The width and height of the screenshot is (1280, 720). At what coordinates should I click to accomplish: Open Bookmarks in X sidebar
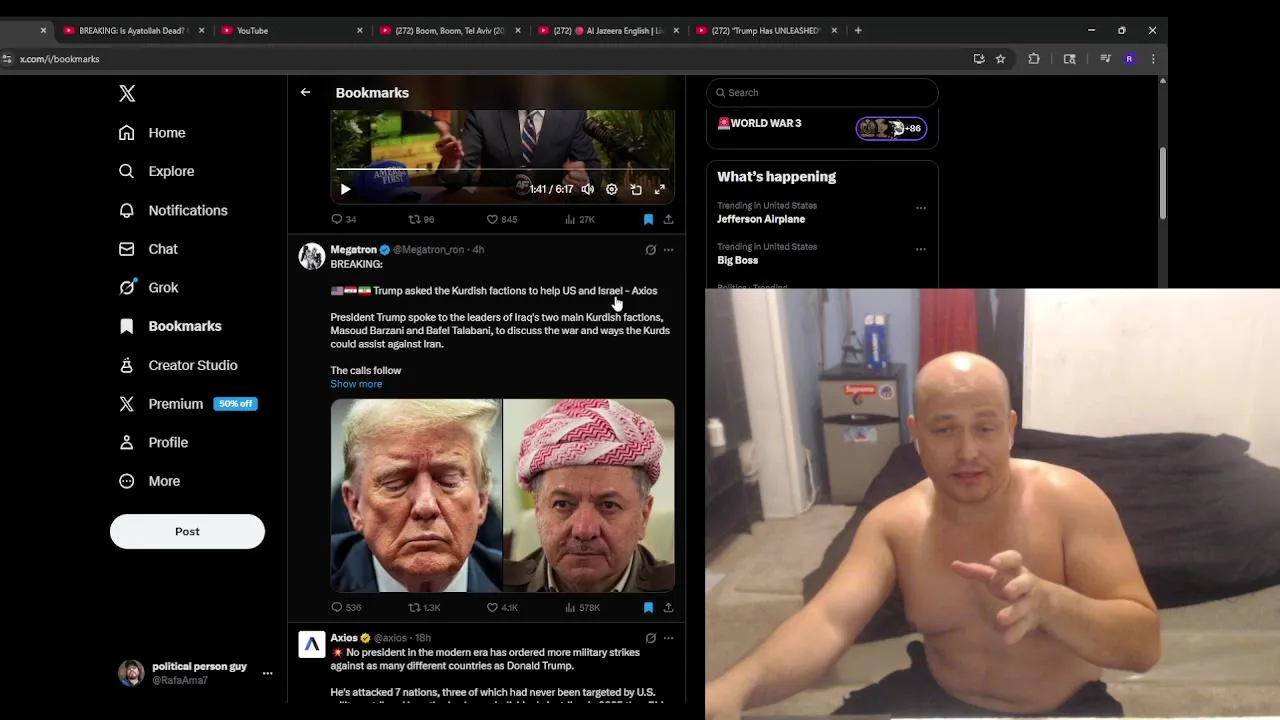[170, 326]
